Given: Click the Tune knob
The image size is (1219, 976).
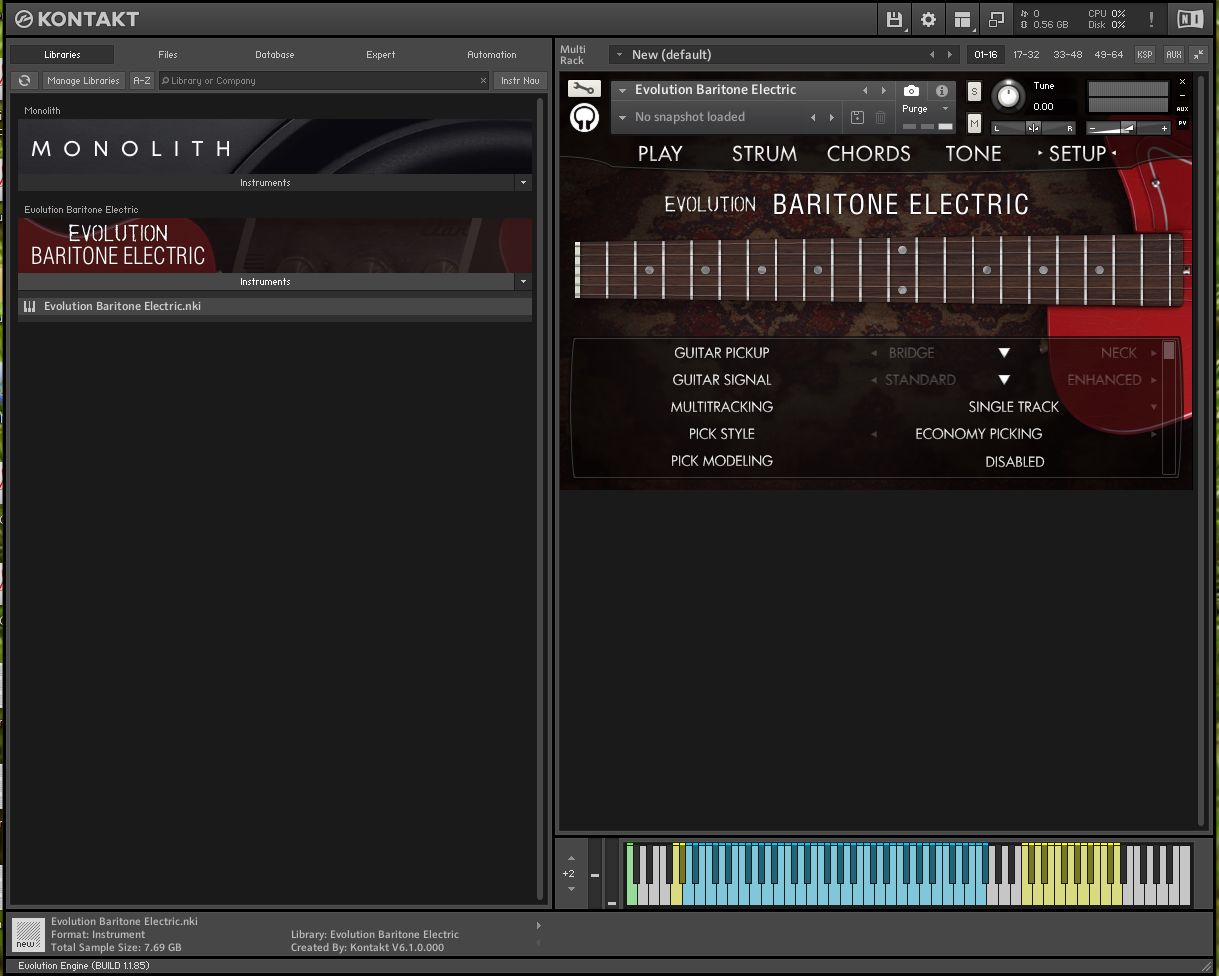Looking at the screenshot, I should point(1008,96).
